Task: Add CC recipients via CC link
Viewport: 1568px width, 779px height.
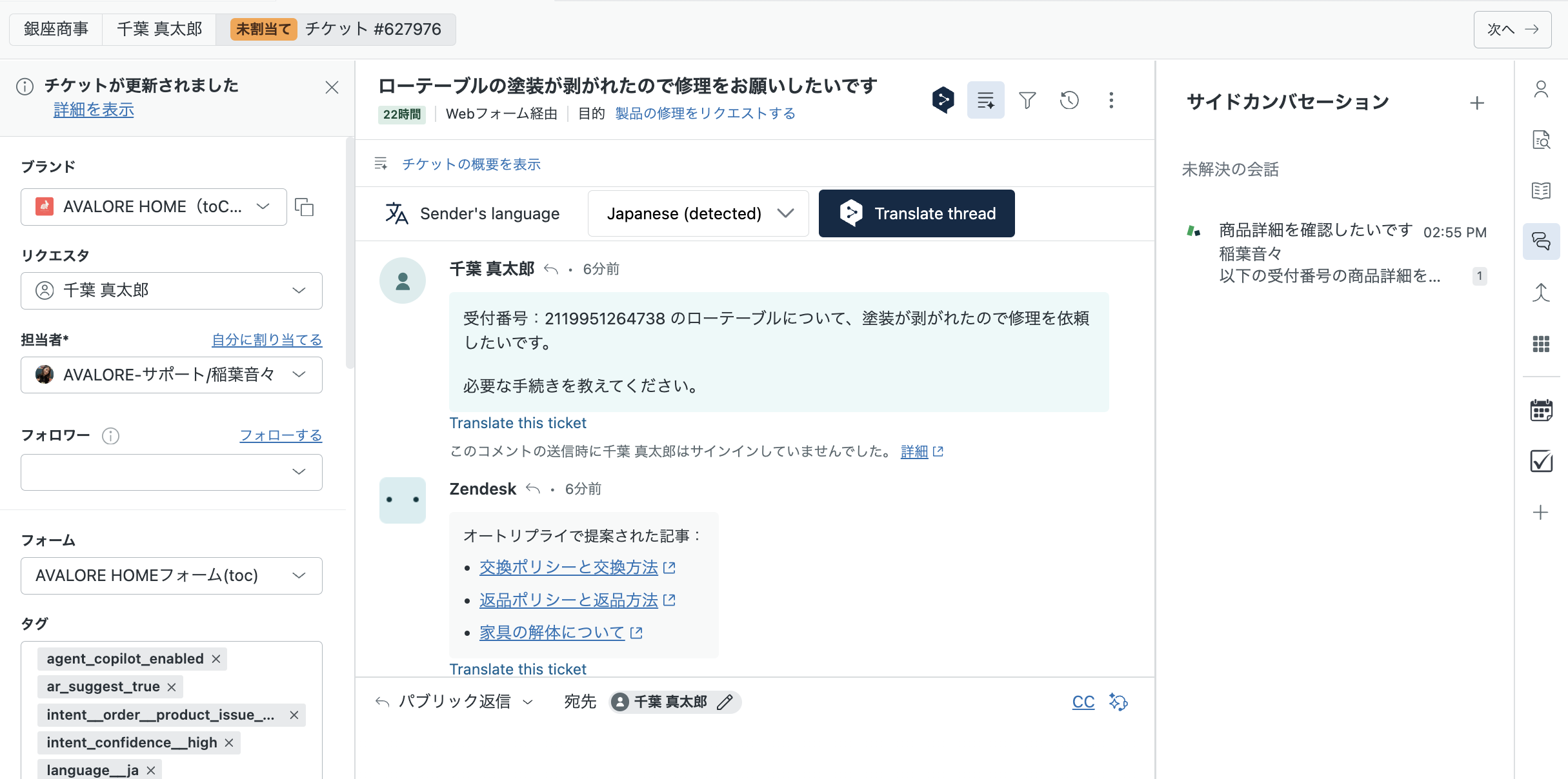Action: (x=1083, y=702)
